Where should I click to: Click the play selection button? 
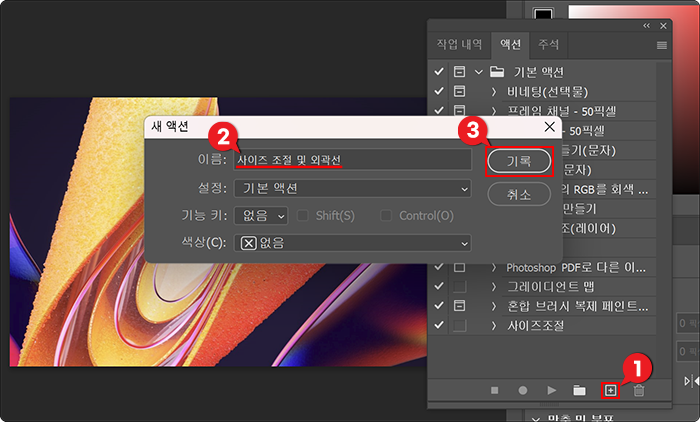click(x=552, y=391)
